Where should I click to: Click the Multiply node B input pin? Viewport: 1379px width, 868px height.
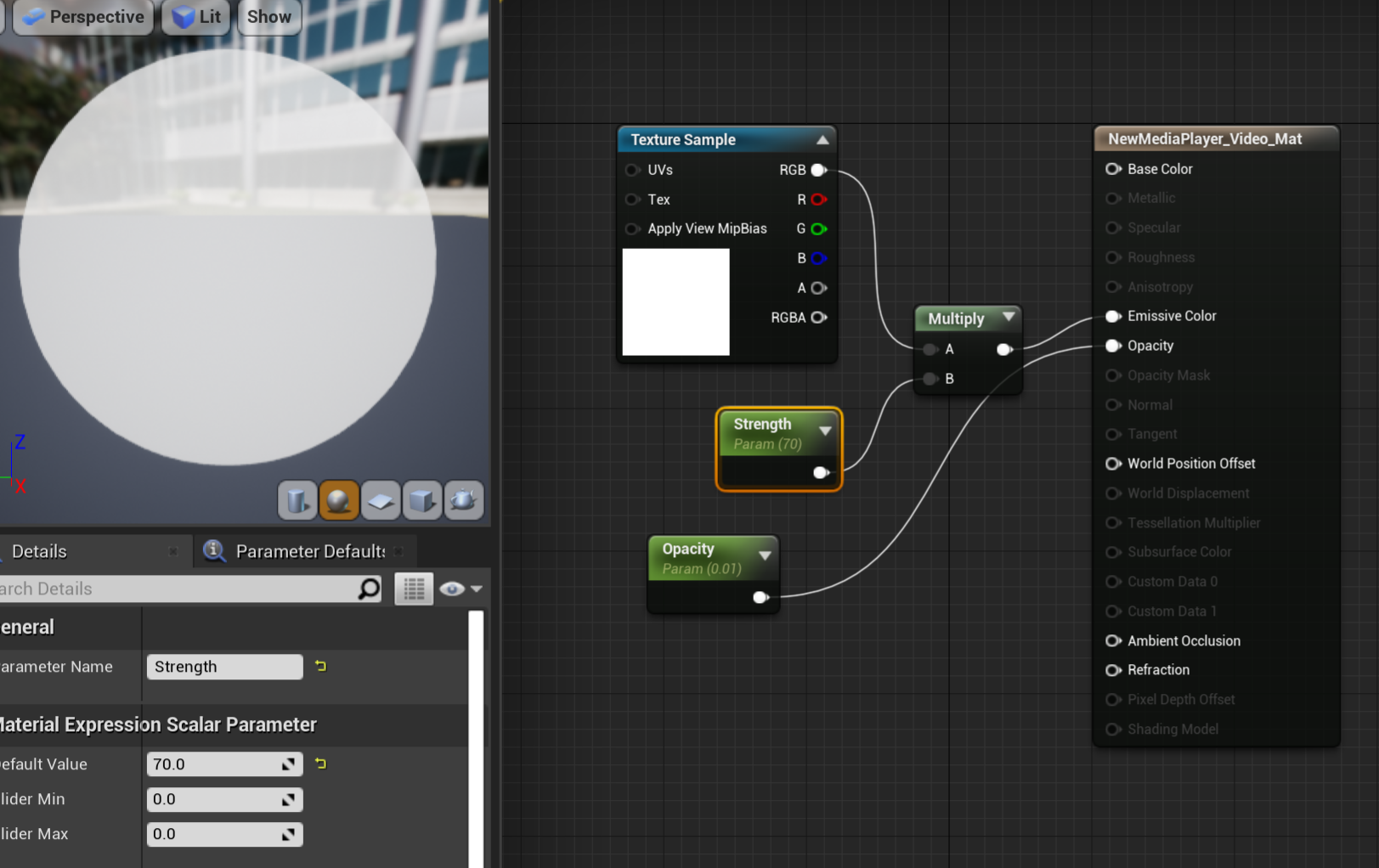[x=930, y=379]
